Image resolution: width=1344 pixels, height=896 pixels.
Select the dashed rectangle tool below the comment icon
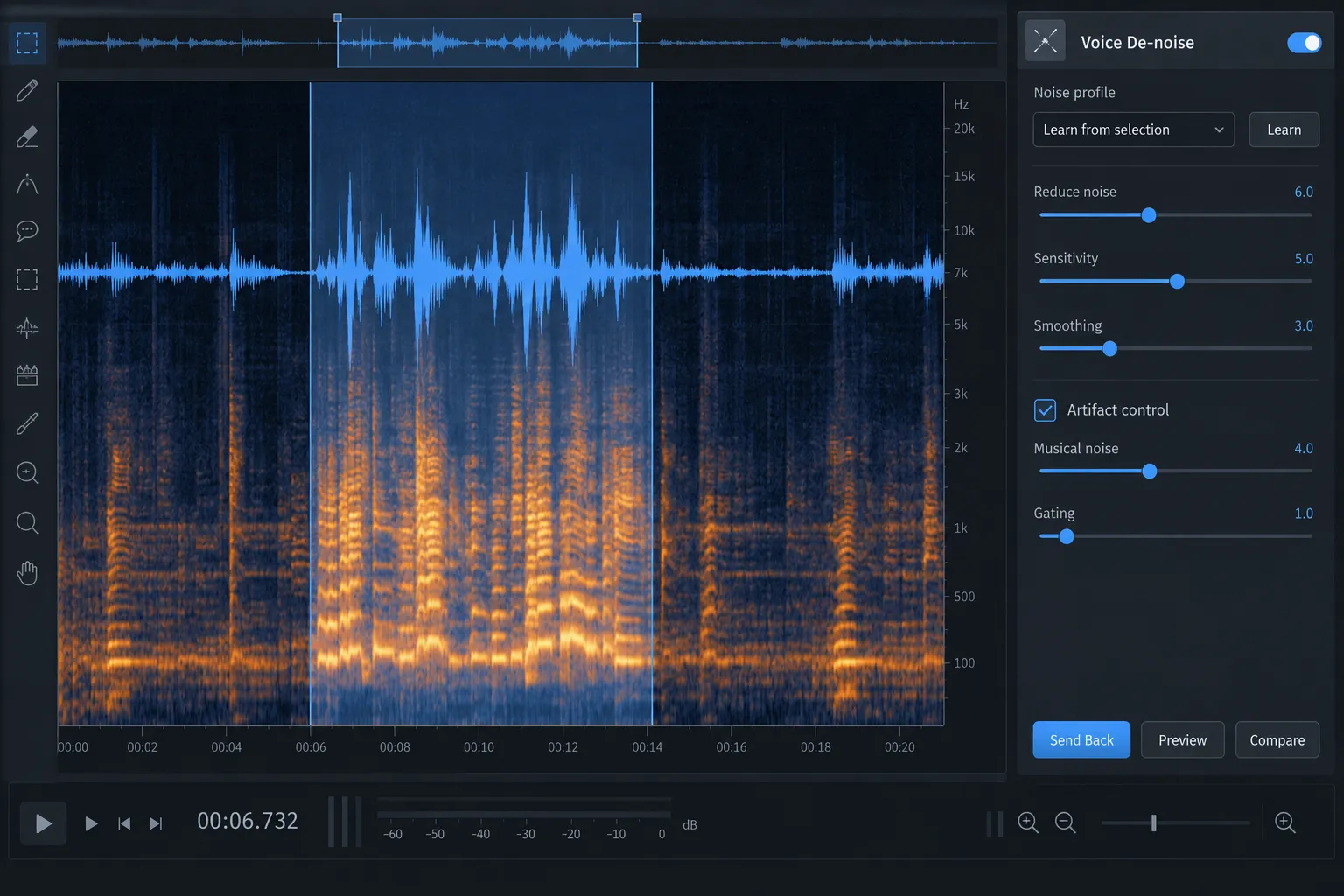(27, 279)
